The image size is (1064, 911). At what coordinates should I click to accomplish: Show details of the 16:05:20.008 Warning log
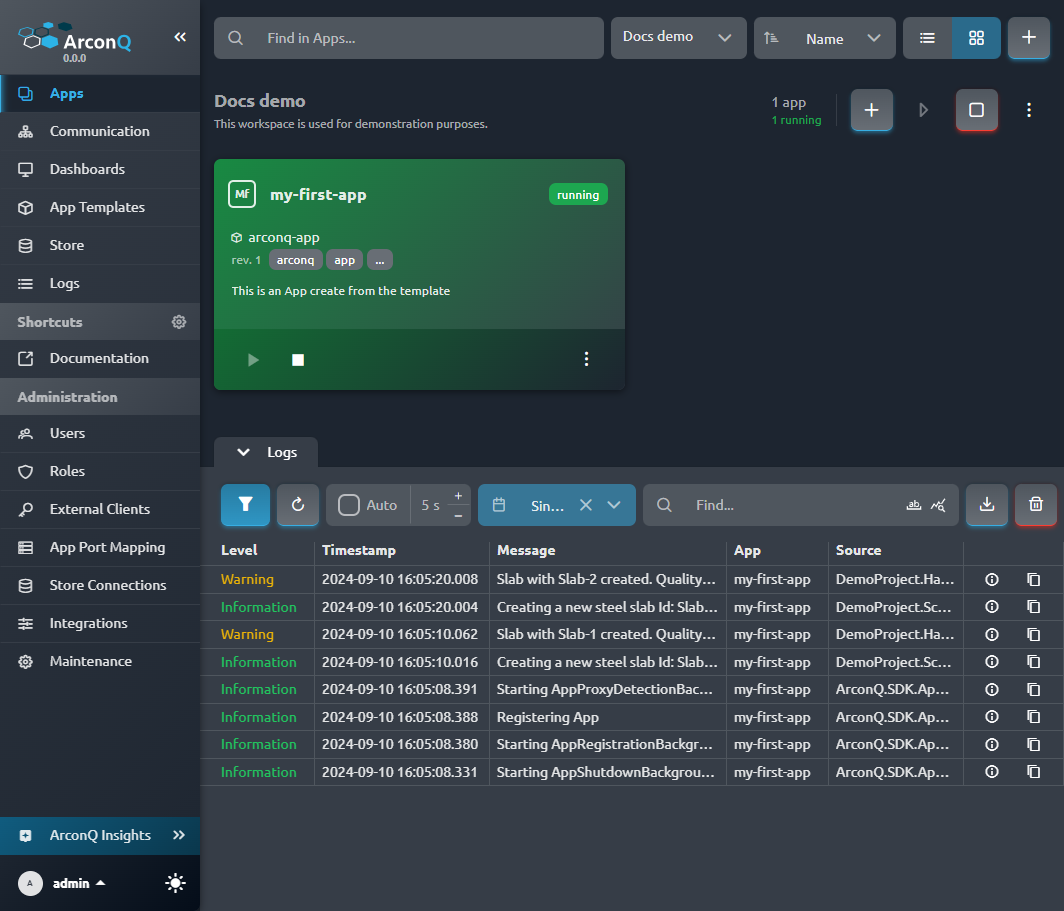992,579
